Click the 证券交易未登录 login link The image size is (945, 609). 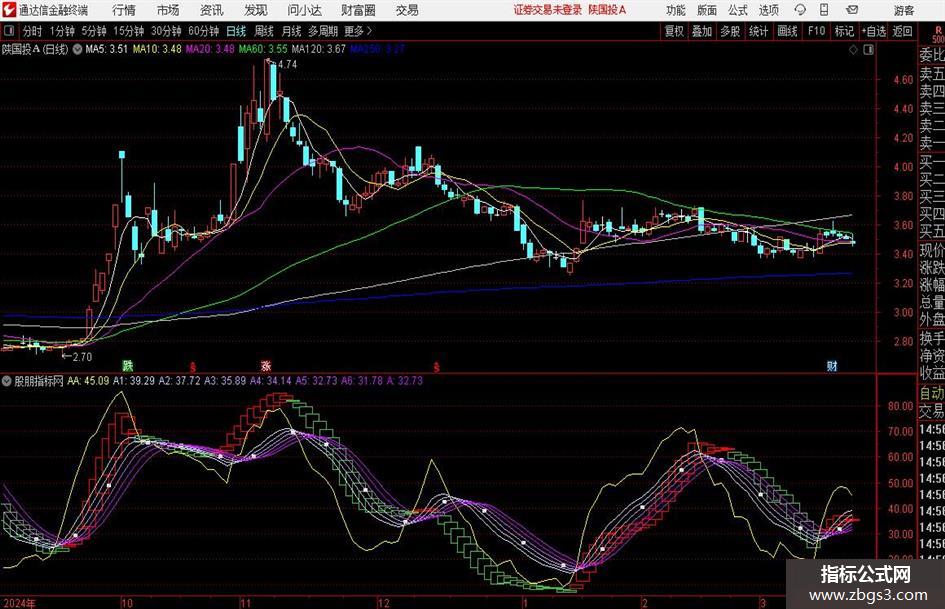pos(548,10)
